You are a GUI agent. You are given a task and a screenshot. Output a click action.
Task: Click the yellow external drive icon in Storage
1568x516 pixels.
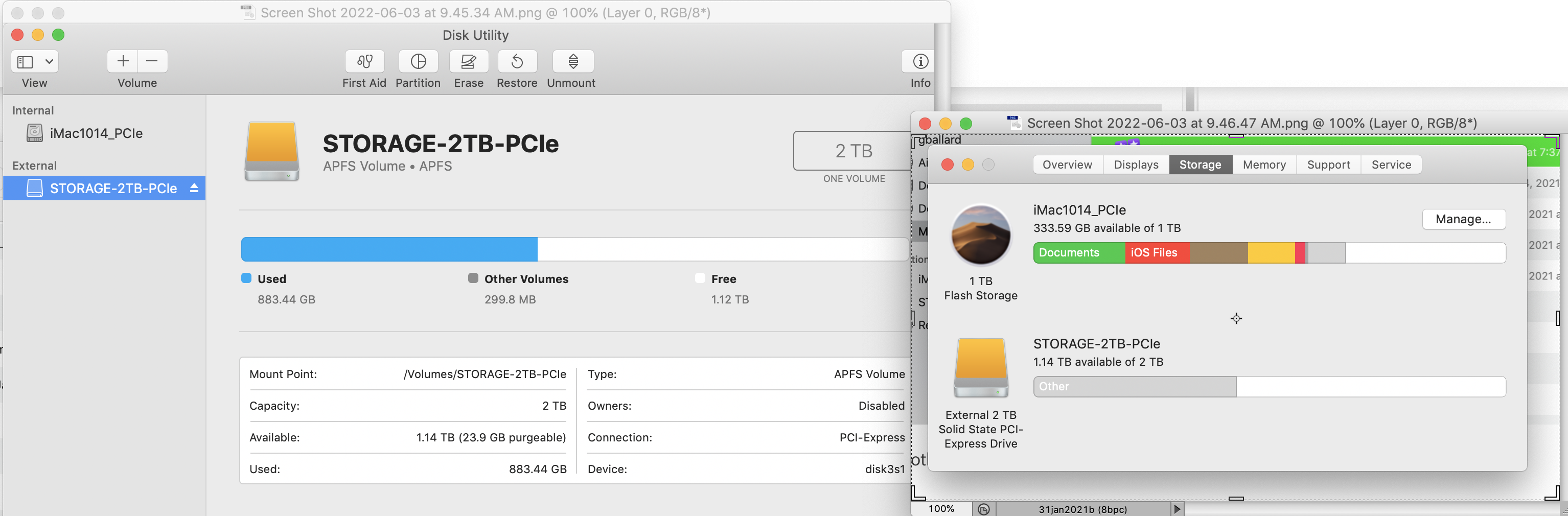click(981, 368)
